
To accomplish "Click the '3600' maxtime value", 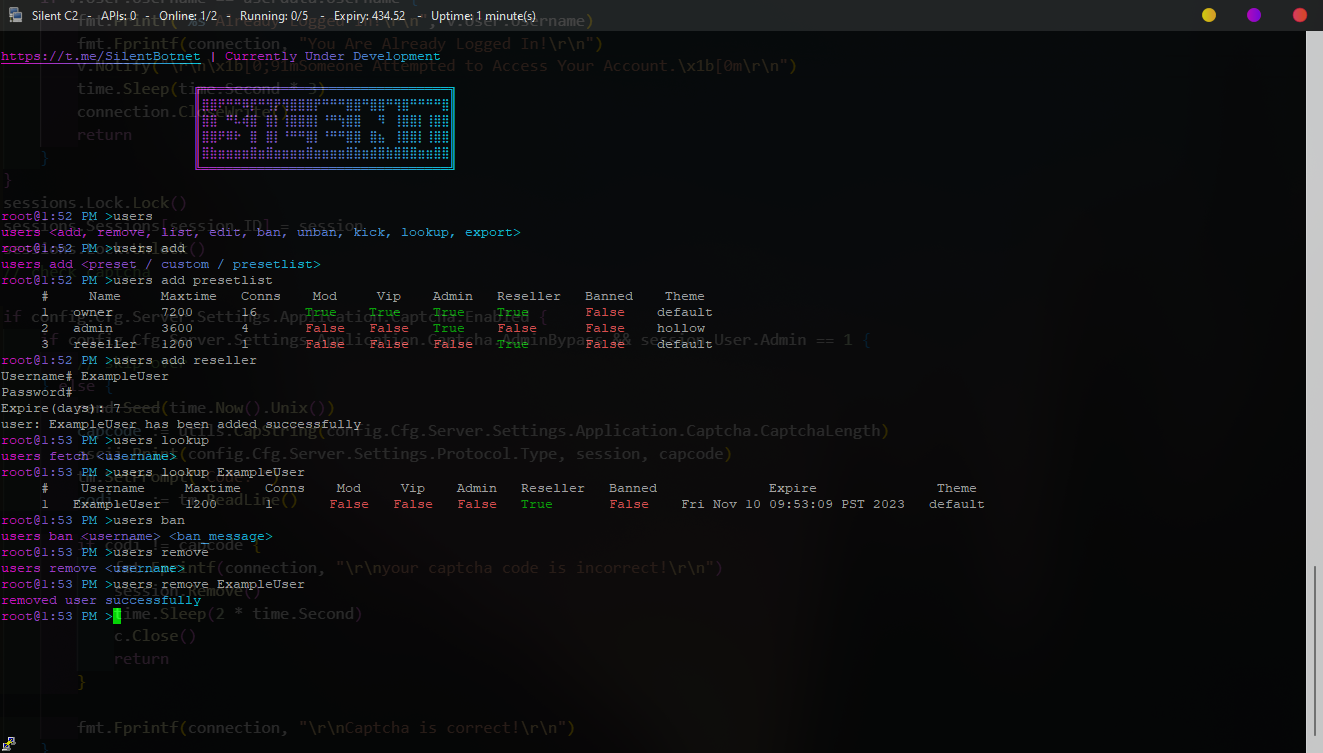I will coord(177,328).
